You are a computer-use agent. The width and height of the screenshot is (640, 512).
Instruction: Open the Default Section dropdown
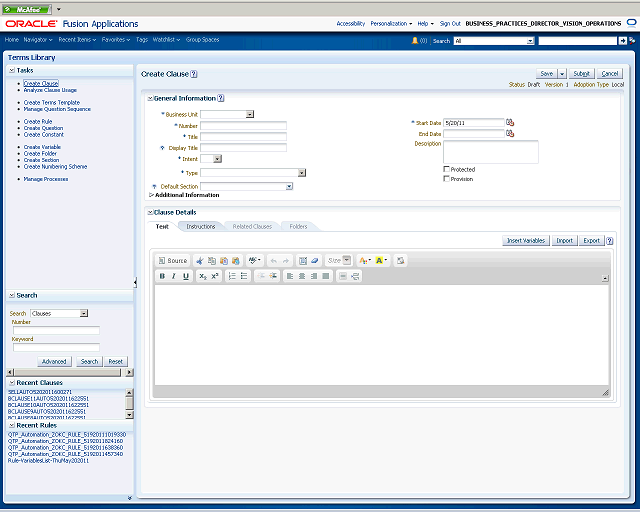(289, 186)
